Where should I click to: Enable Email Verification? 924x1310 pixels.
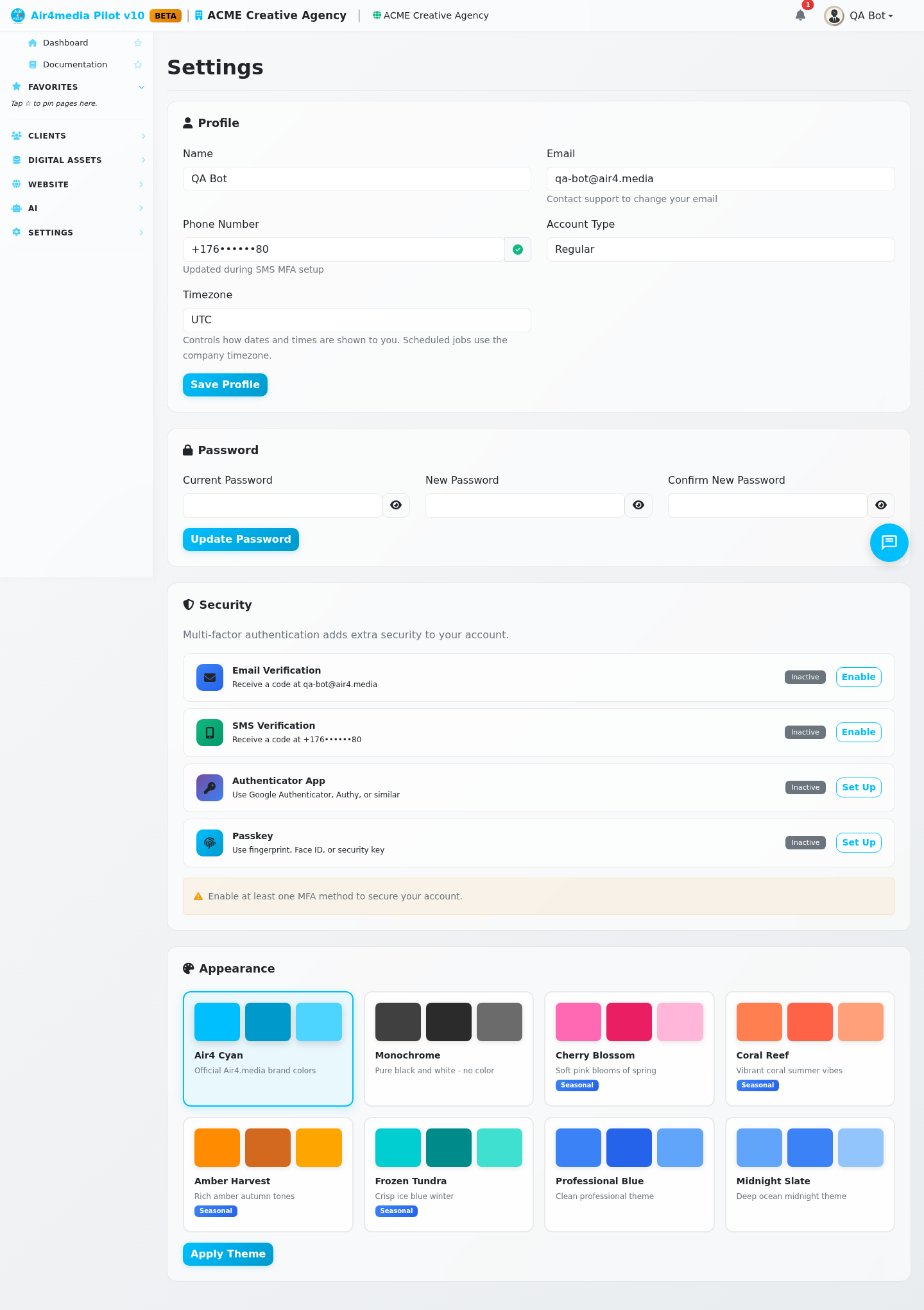tap(859, 677)
